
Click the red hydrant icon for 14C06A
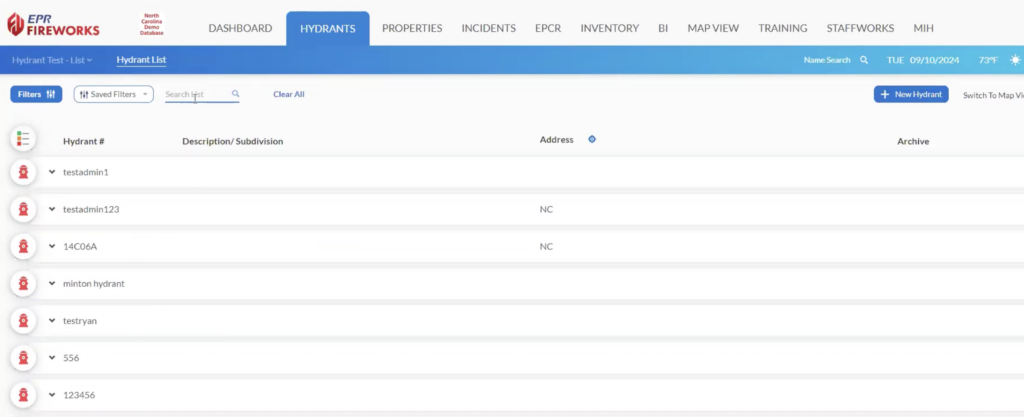[24, 247]
